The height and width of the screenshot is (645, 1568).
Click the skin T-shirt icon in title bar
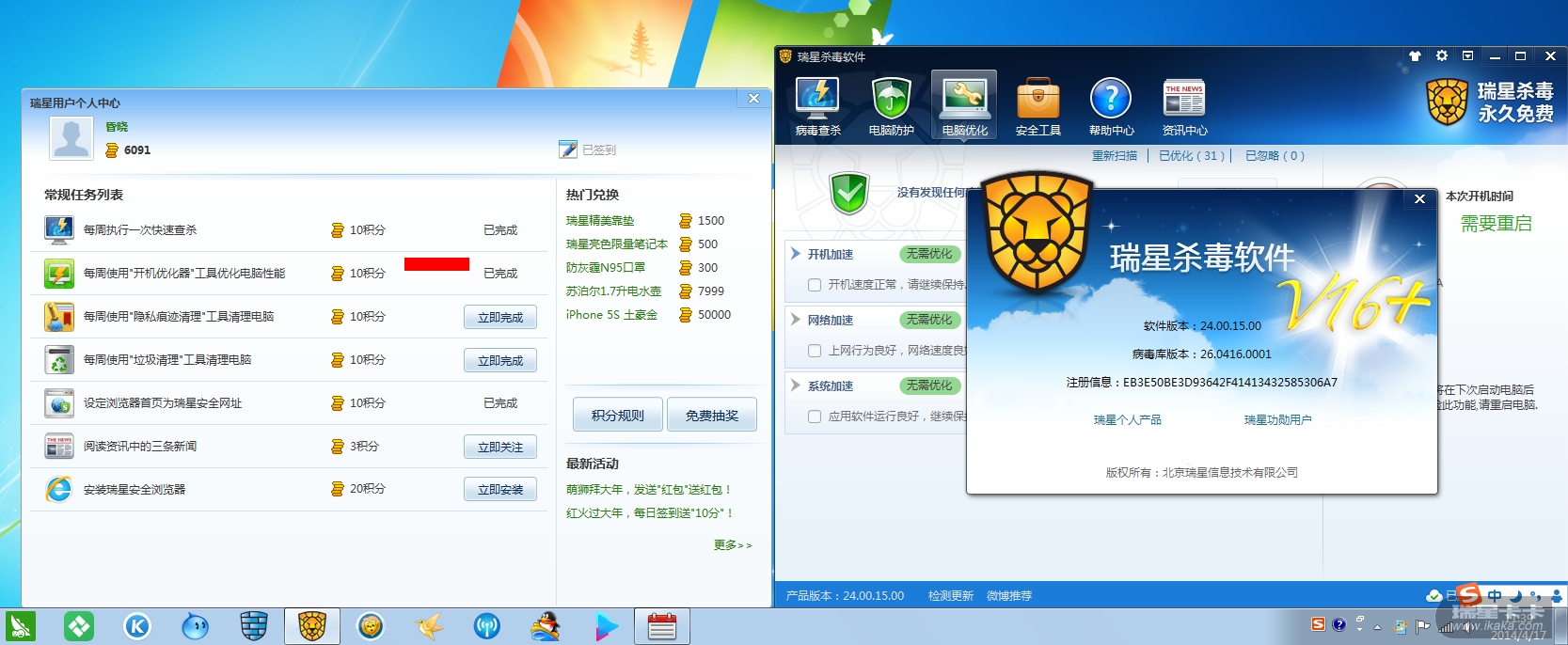(1415, 56)
